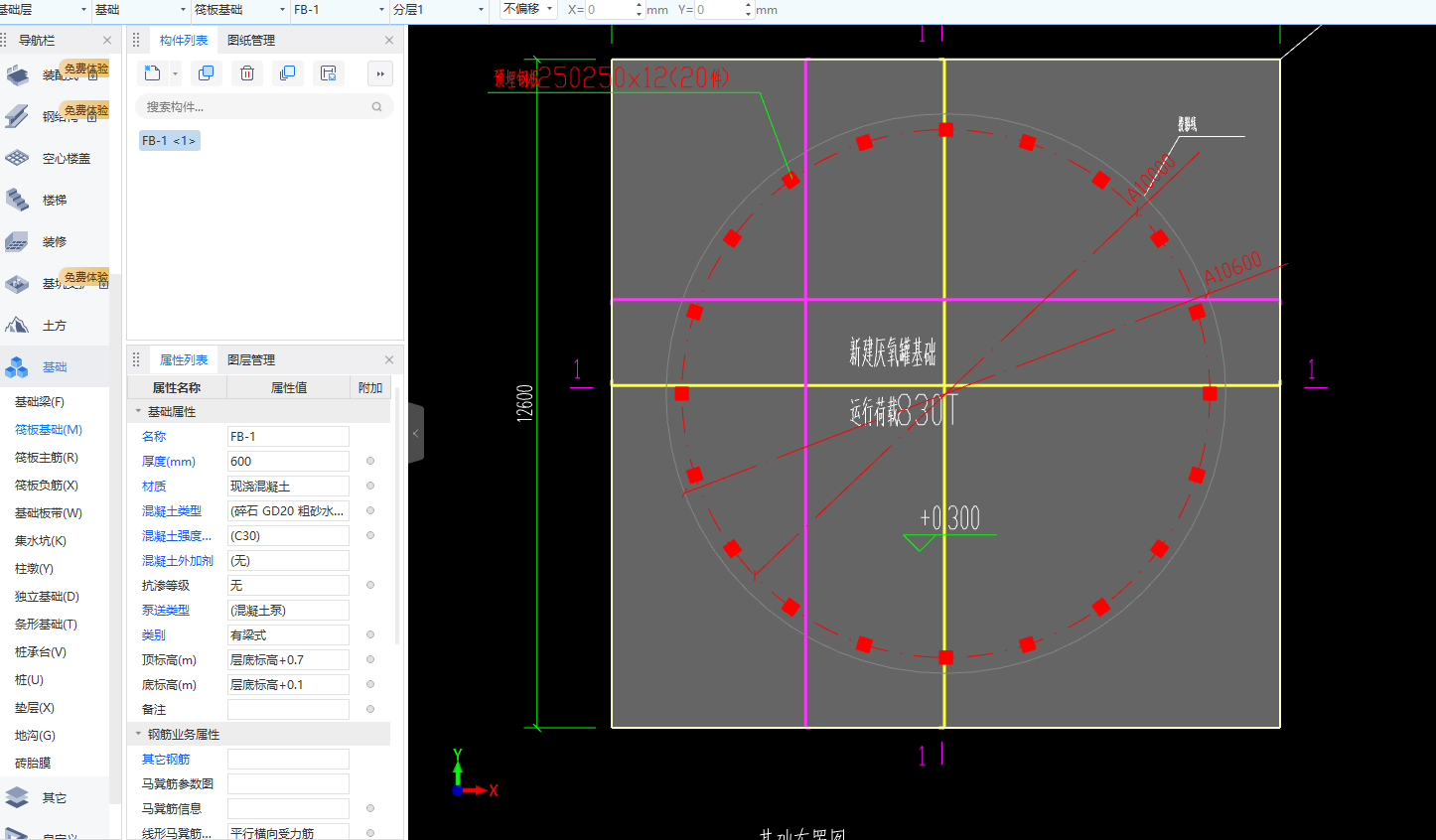The image size is (1436, 840).
Task: Open the 基础层 floor dropdown
Action: click(83, 10)
